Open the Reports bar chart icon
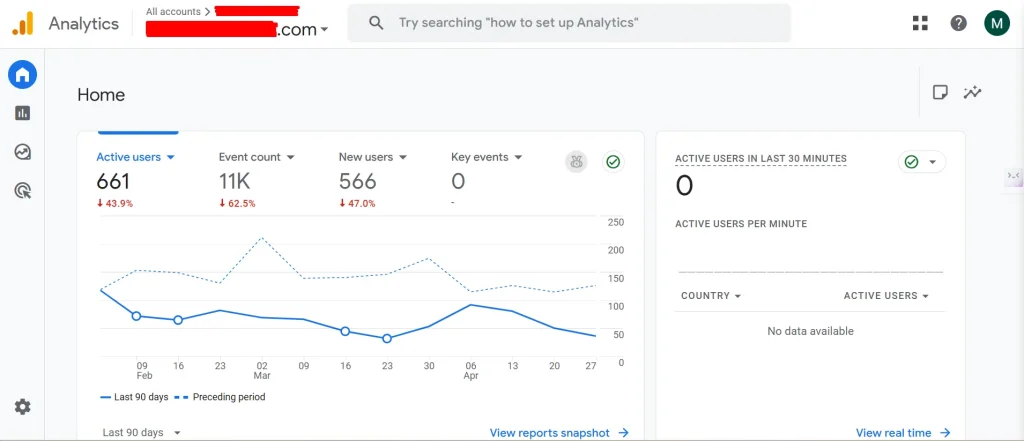The image size is (1024, 441). coord(22,114)
